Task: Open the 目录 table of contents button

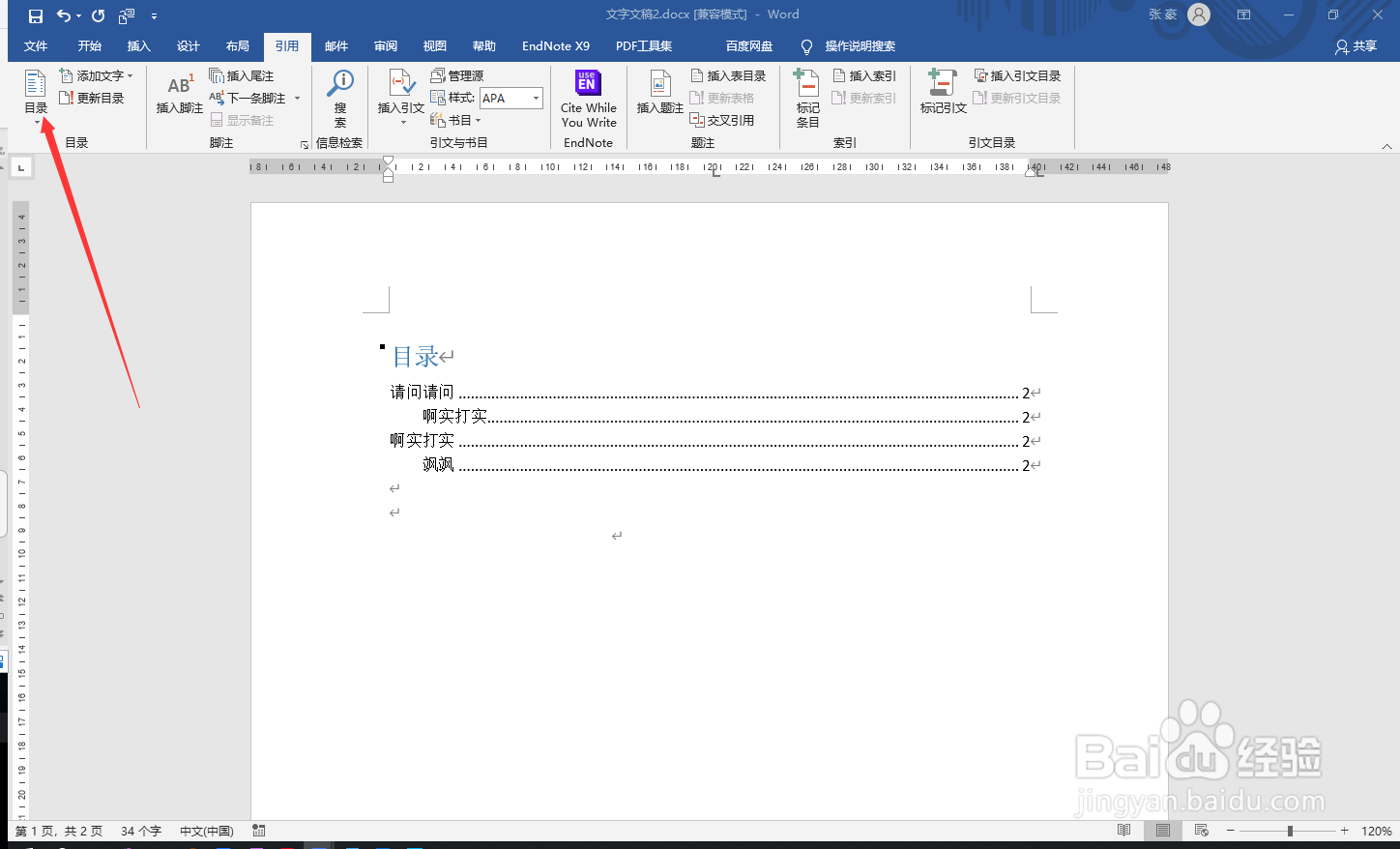Action: [x=36, y=95]
